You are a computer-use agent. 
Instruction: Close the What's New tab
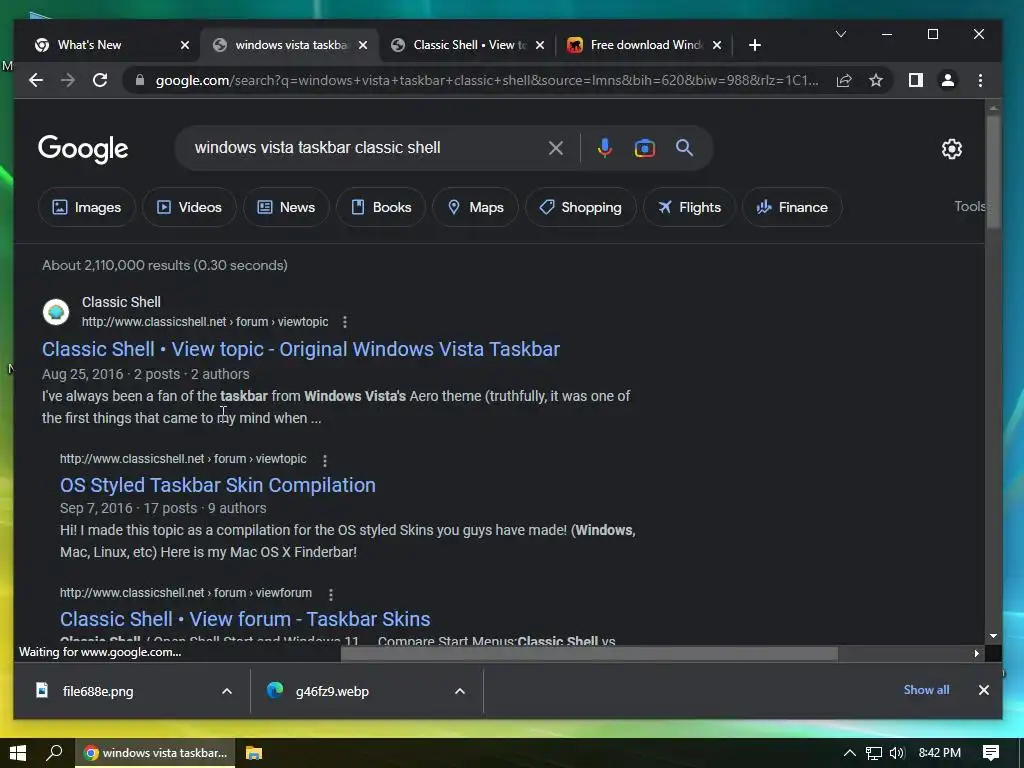click(x=185, y=45)
